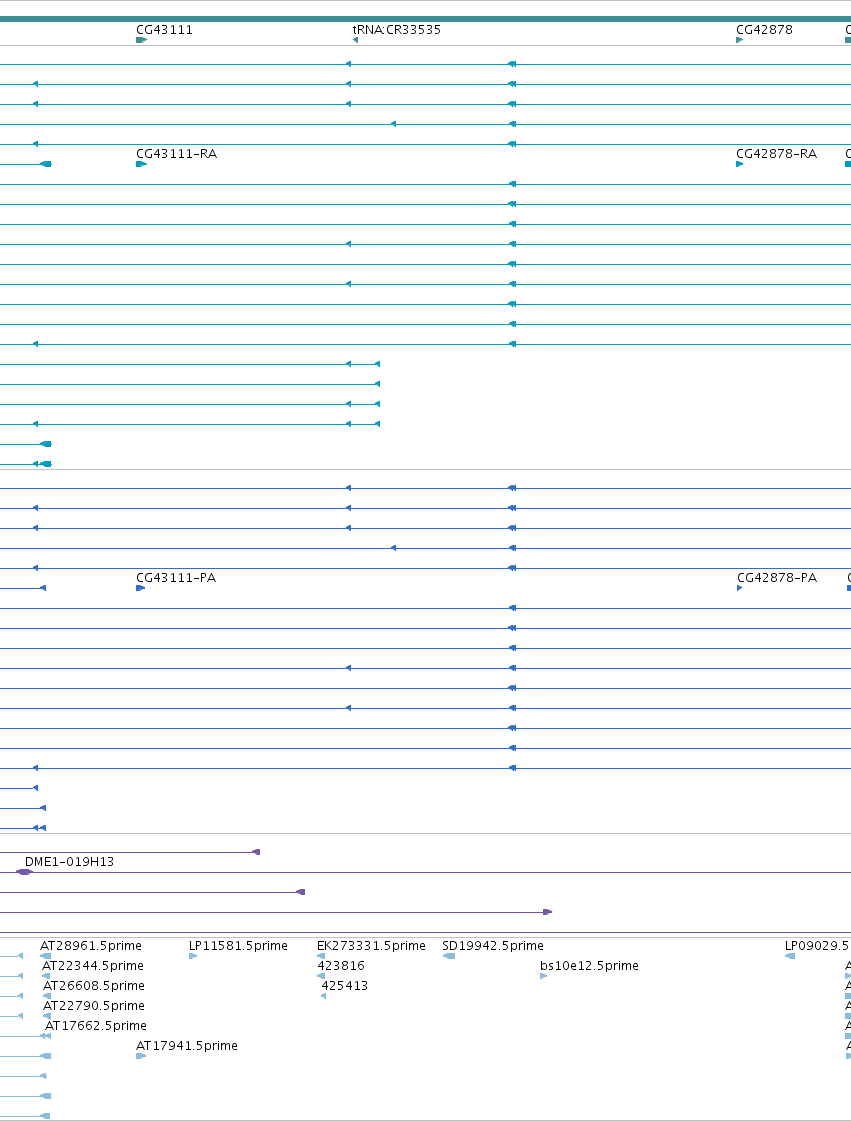Click the AT22344.5prime EST label
Viewport: 851px width, 1121px height.
pos(93,966)
